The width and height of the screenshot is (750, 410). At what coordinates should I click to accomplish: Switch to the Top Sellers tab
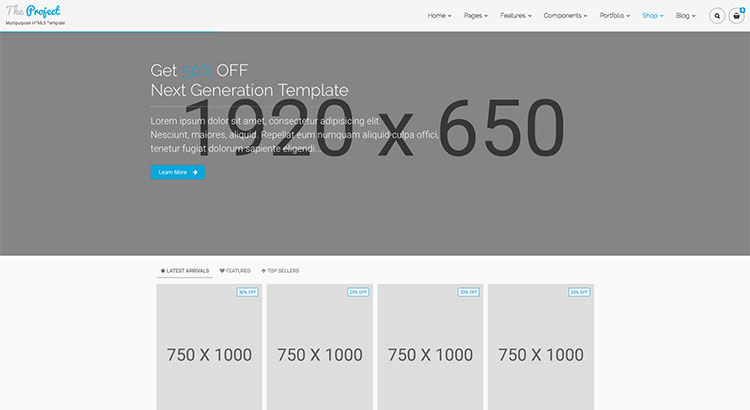(280, 271)
